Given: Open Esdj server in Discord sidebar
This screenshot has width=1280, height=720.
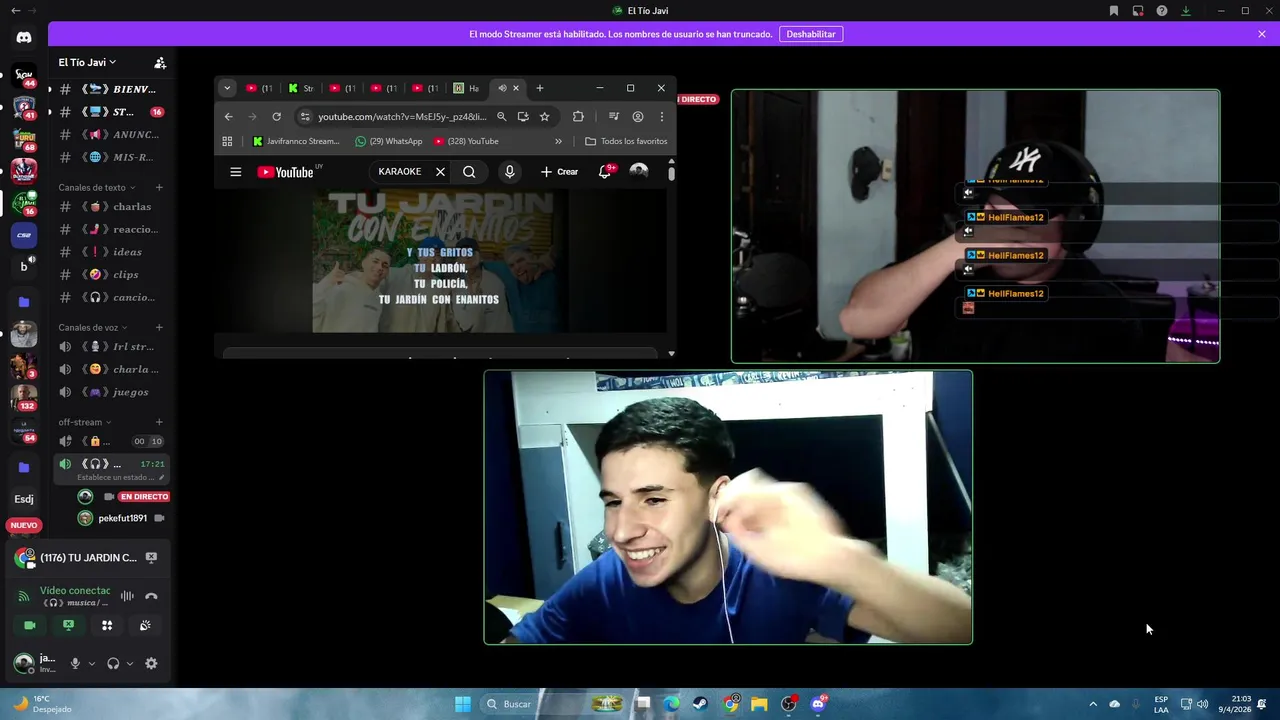Looking at the screenshot, I should pos(24,499).
